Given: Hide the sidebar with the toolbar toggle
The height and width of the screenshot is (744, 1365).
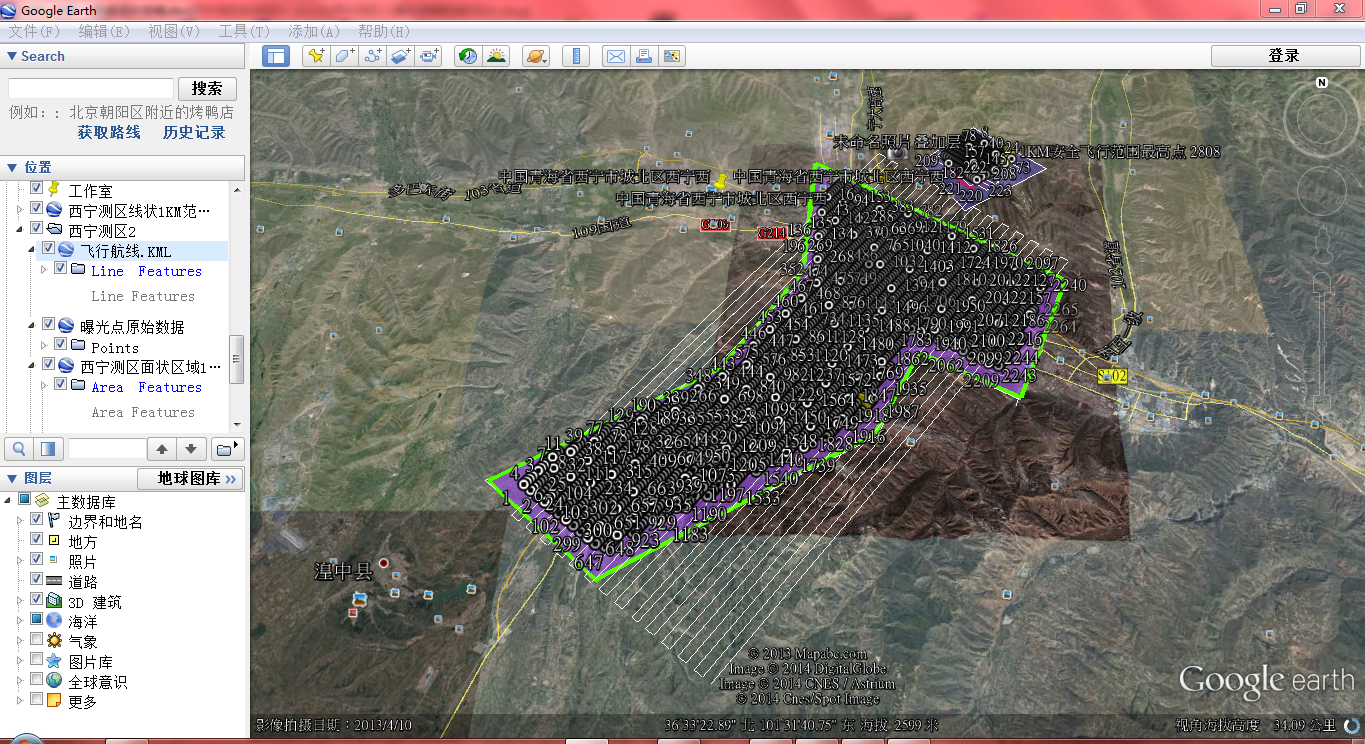Looking at the screenshot, I should click(275, 56).
